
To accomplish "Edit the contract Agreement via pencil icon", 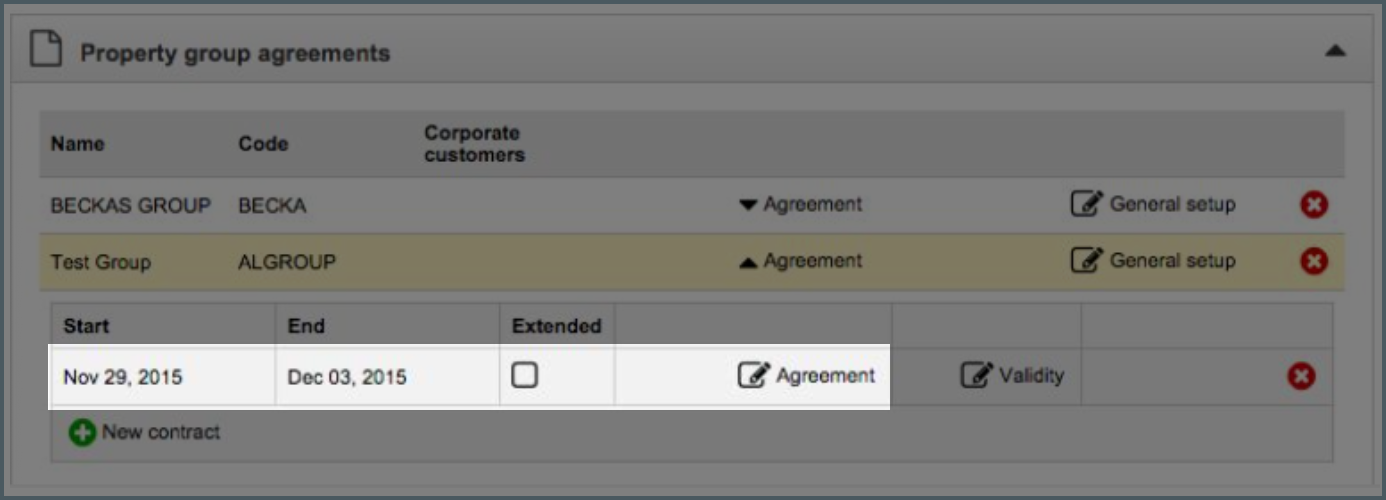I will (x=754, y=376).
